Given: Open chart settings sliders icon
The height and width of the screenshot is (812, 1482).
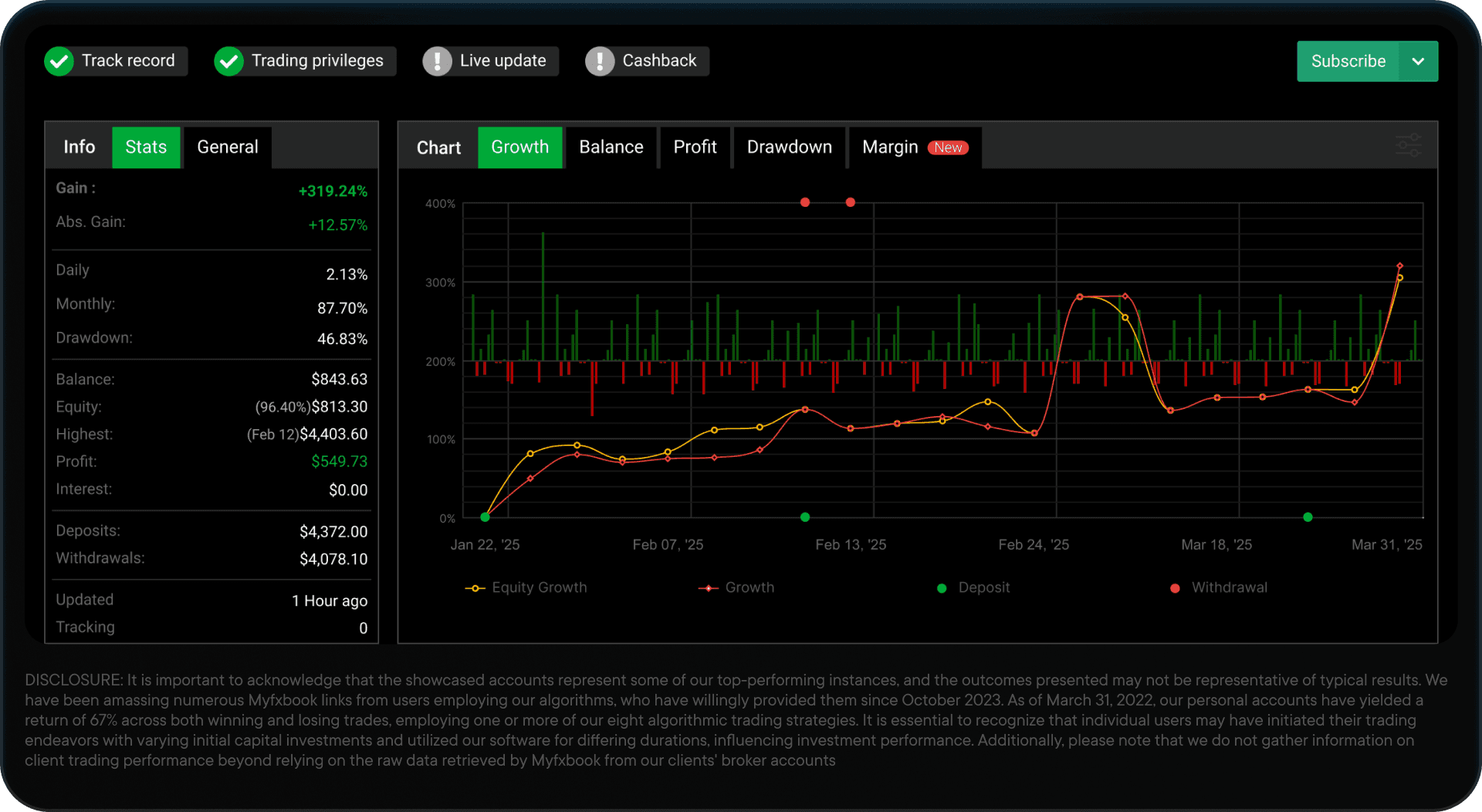Looking at the screenshot, I should coord(1409,145).
